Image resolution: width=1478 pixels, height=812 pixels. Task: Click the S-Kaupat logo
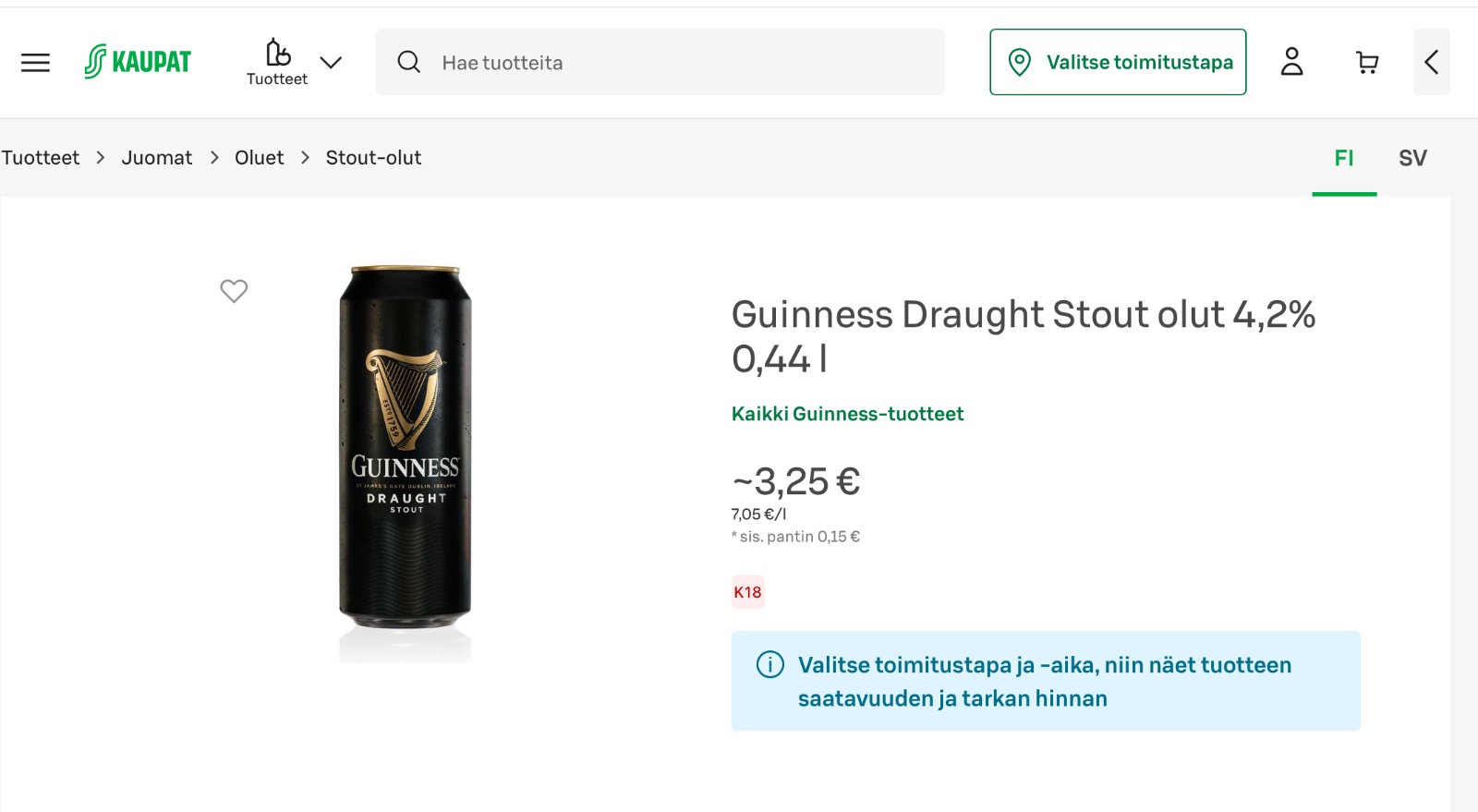[x=138, y=62]
